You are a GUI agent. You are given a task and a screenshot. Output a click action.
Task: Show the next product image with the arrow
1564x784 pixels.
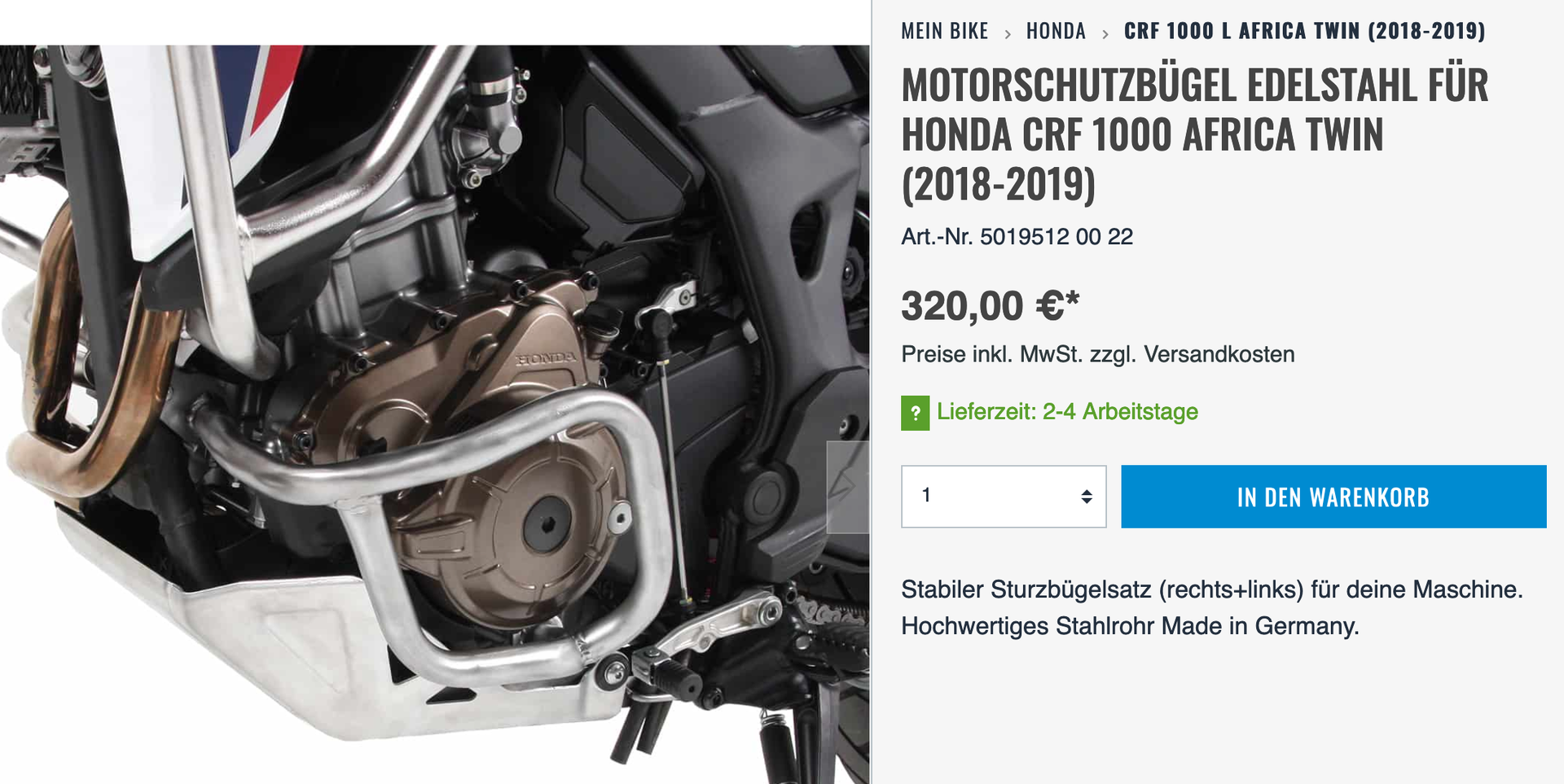[x=848, y=487]
